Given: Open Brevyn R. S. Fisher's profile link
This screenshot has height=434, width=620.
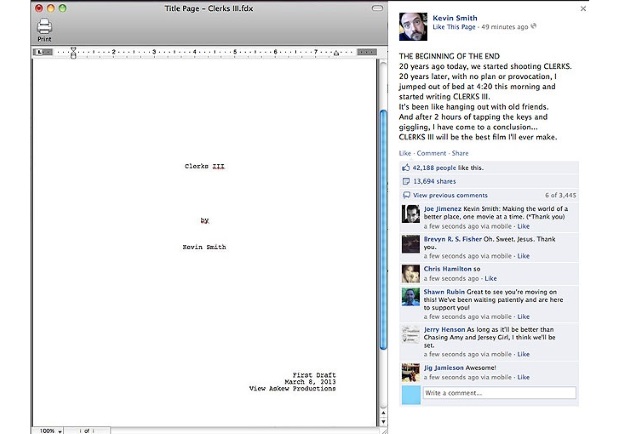Looking at the screenshot, I should click(x=453, y=239).
